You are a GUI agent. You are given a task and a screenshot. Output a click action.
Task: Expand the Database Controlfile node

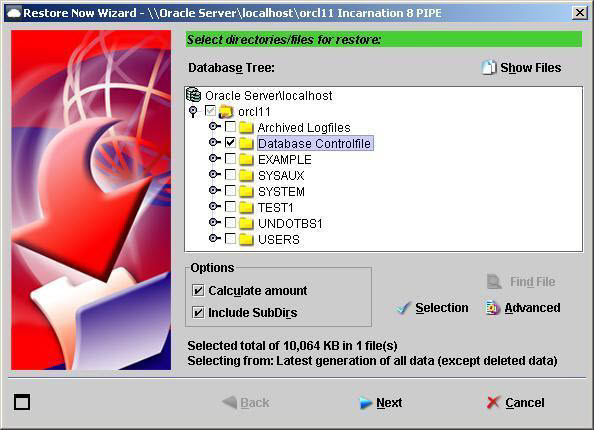pyautogui.click(x=214, y=142)
